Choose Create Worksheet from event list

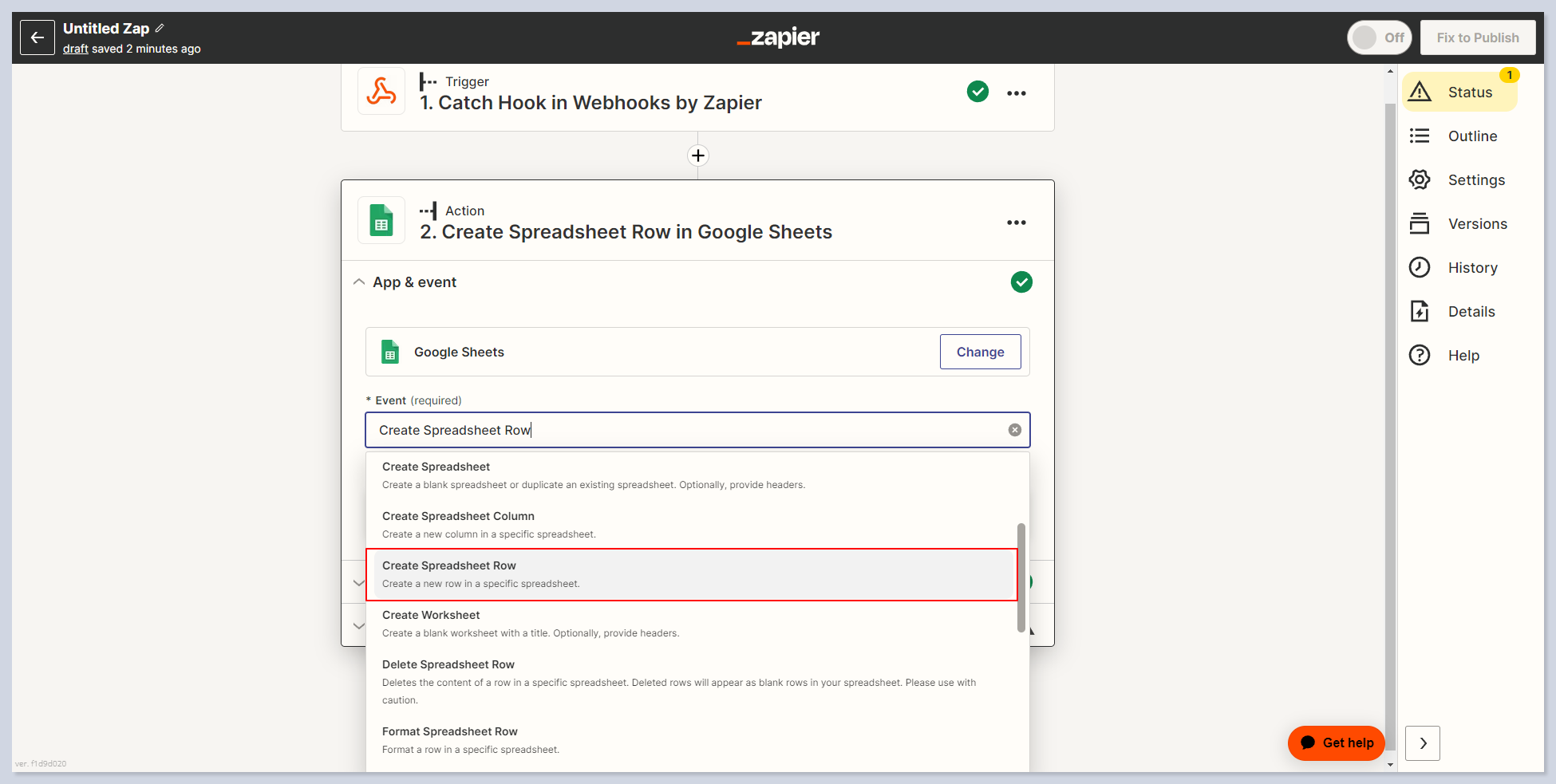pyautogui.click(x=691, y=624)
